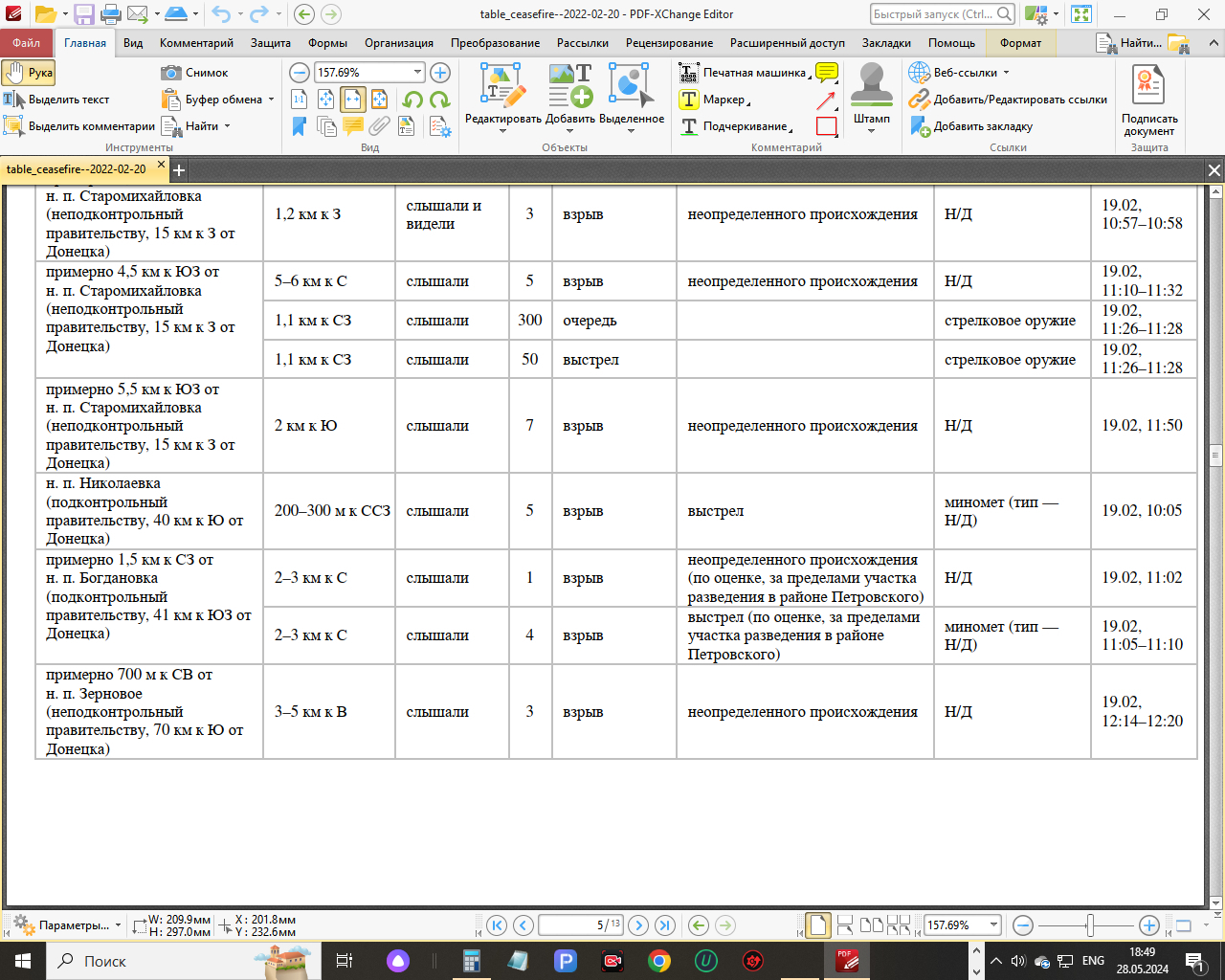The height and width of the screenshot is (980, 1225).
Task: Click the red arrow annotation tool
Action: point(826,100)
